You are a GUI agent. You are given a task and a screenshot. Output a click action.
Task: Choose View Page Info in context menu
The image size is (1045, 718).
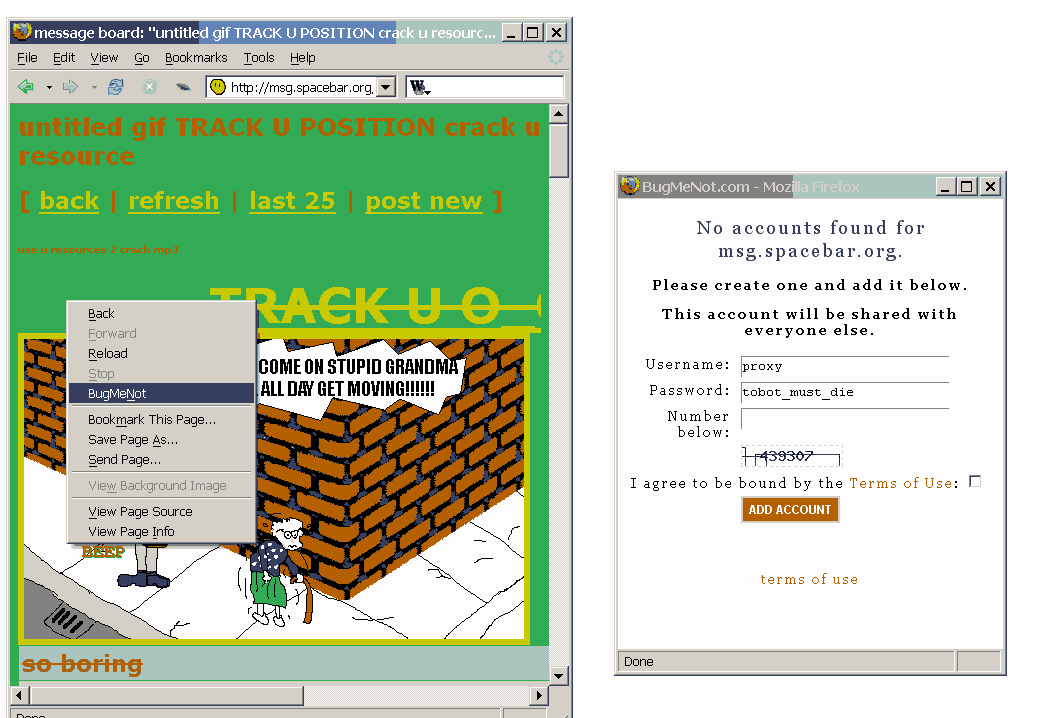[x=161, y=531]
